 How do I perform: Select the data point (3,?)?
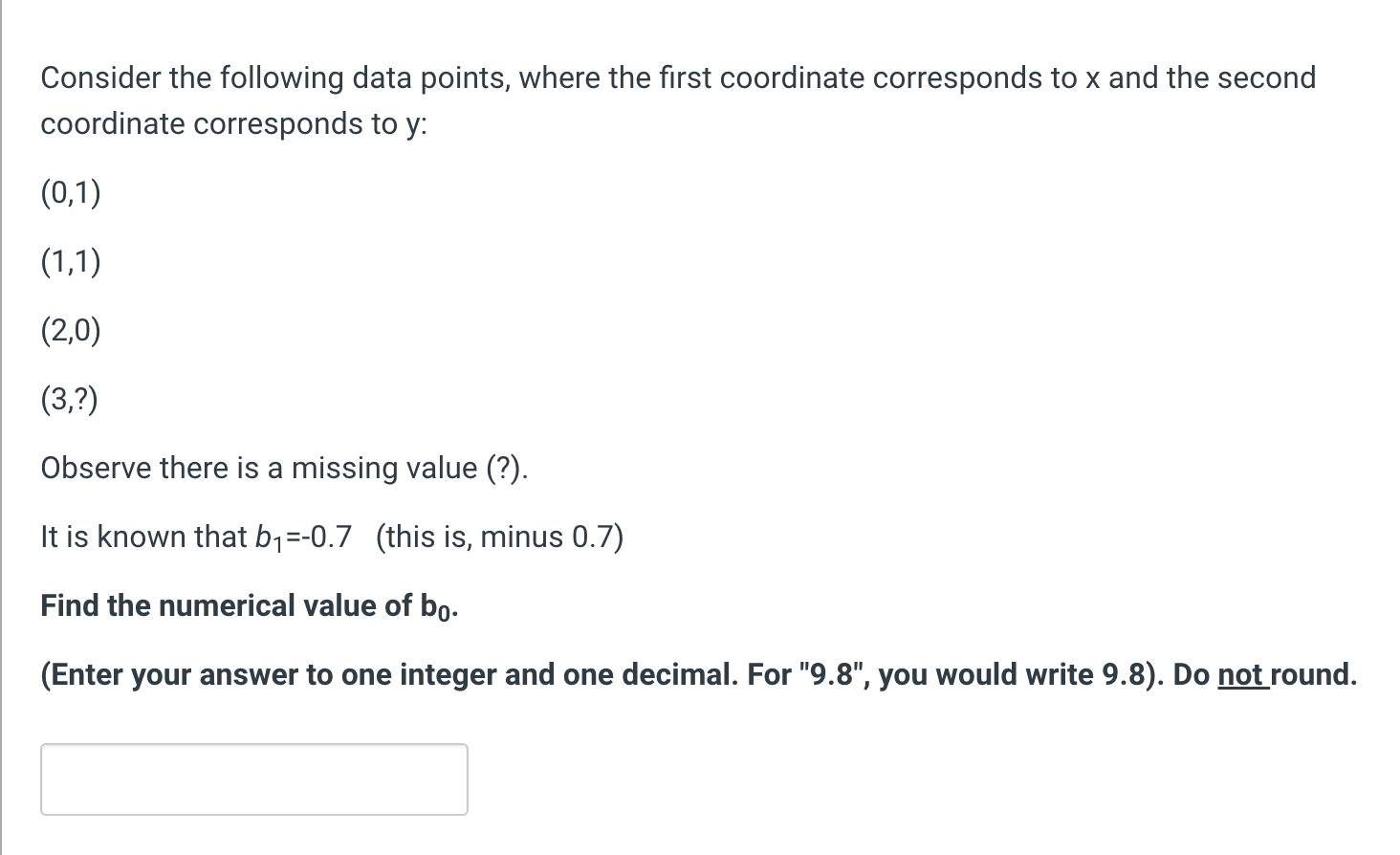[x=69, y=400]
